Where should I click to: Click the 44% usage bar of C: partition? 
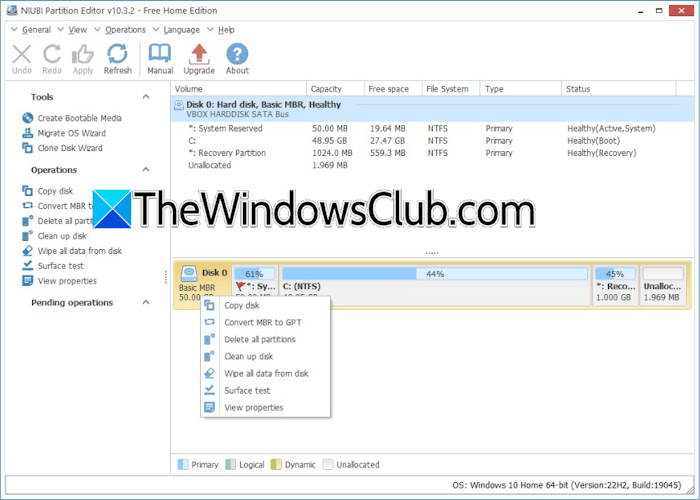pyautogui.click(x=435, y=274)
